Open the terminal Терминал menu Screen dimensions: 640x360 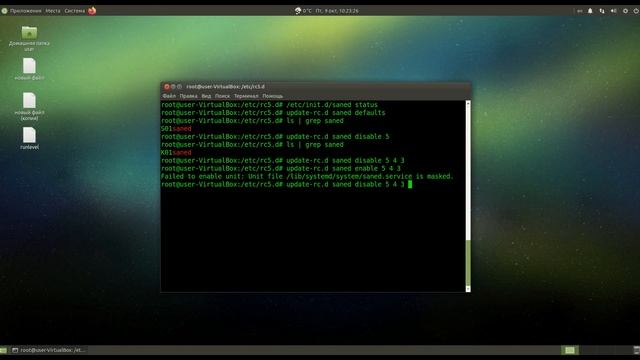(x=246, y=96)
